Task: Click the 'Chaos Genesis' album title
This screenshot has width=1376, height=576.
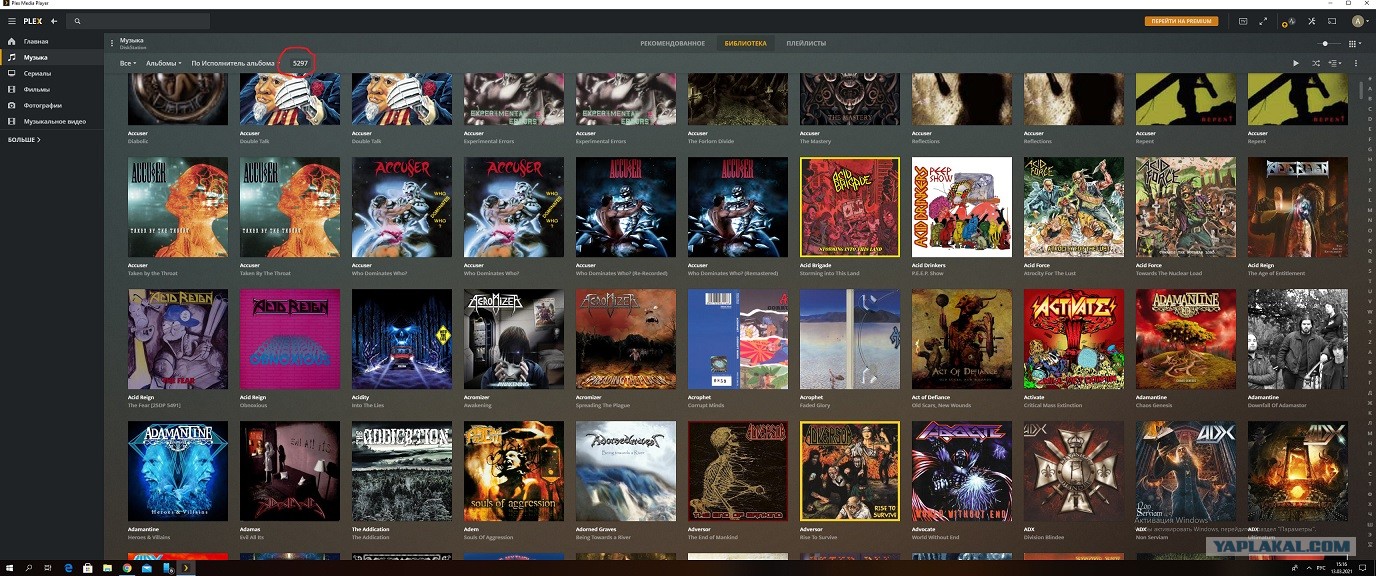Action: click(x=1155, y=405)
